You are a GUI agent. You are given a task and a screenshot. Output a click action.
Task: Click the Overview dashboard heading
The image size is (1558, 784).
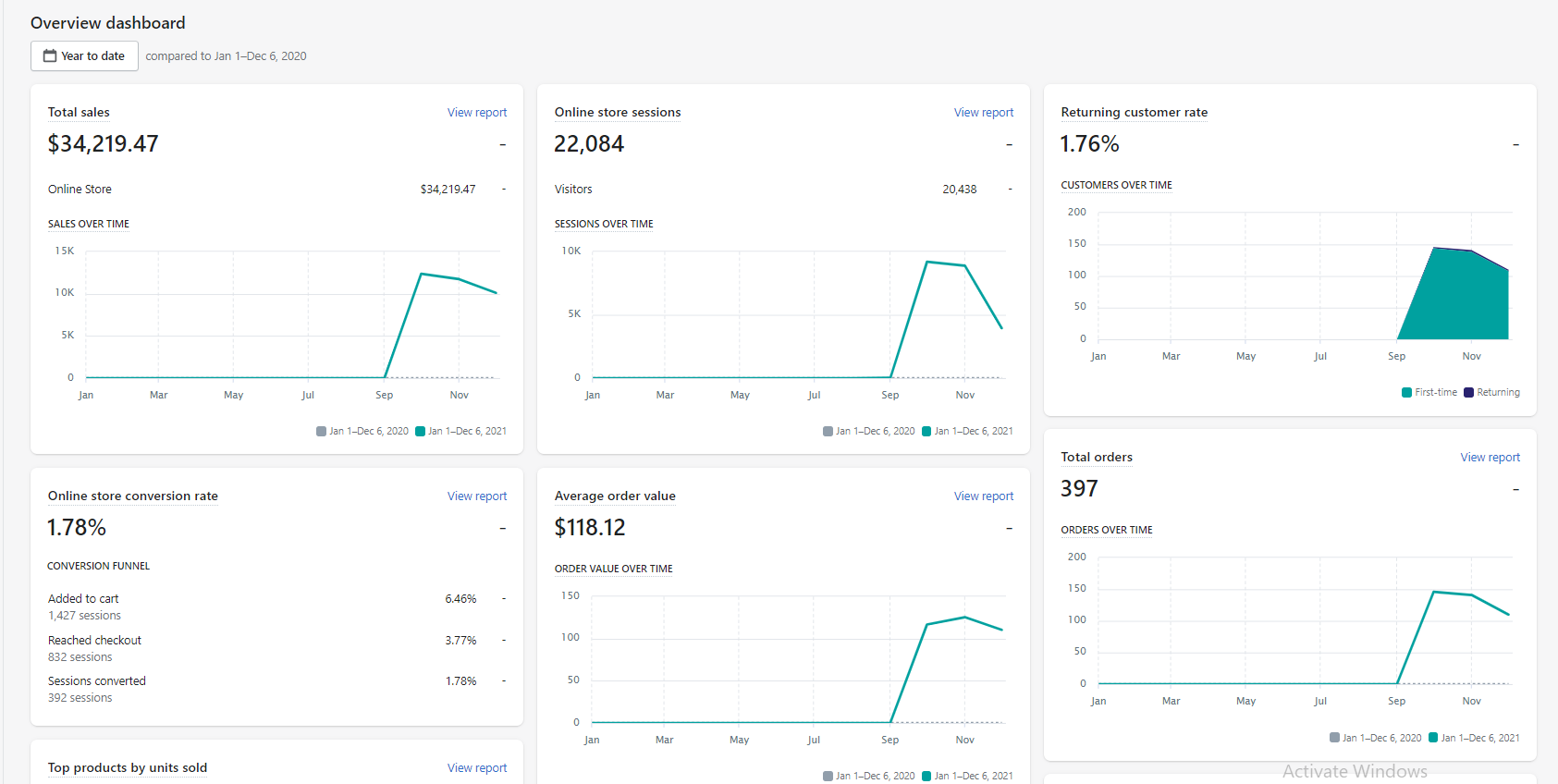click(x=107, y=23)
